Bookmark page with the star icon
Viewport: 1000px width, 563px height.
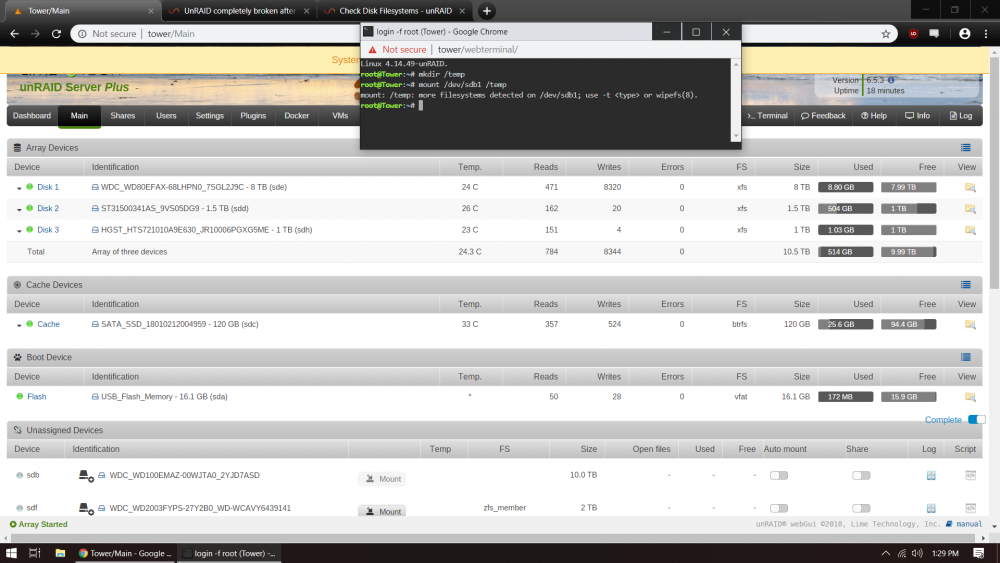(x=885, y=34)
